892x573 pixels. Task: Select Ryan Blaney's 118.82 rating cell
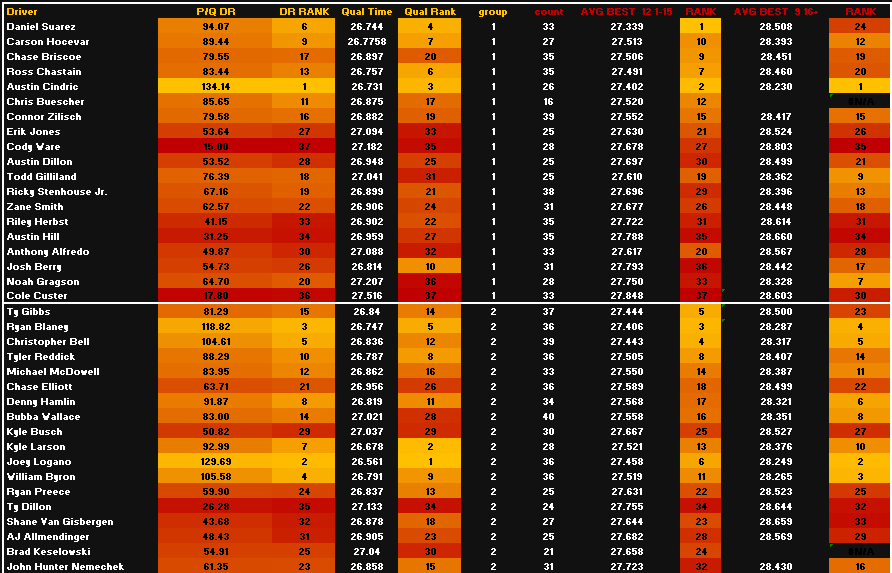(216, 327)
